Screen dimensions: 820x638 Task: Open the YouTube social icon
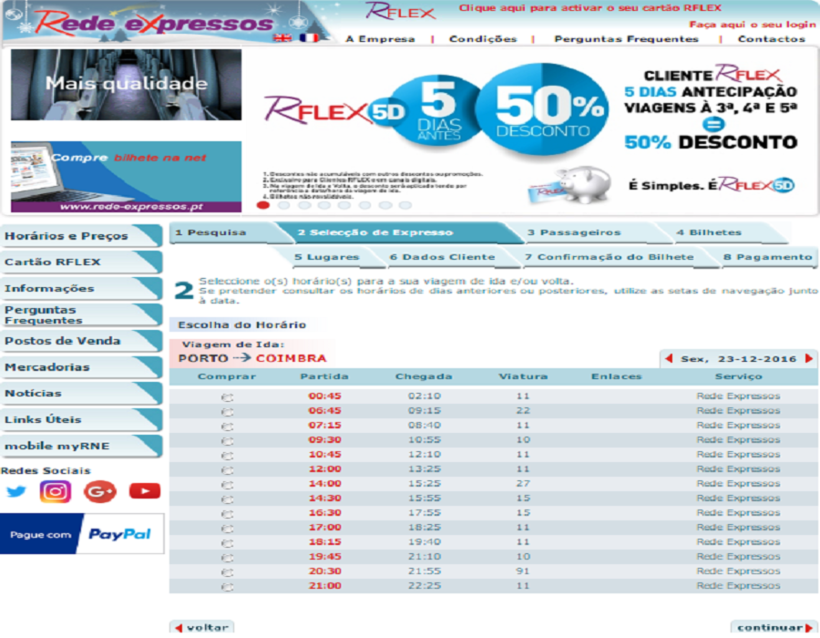144,491
